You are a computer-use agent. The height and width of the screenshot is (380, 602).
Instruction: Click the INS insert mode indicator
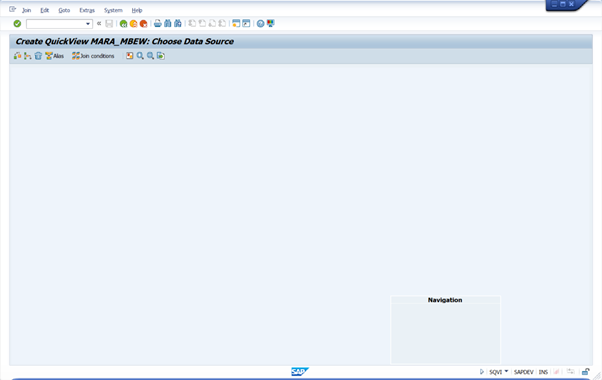(x=543, y=372)
